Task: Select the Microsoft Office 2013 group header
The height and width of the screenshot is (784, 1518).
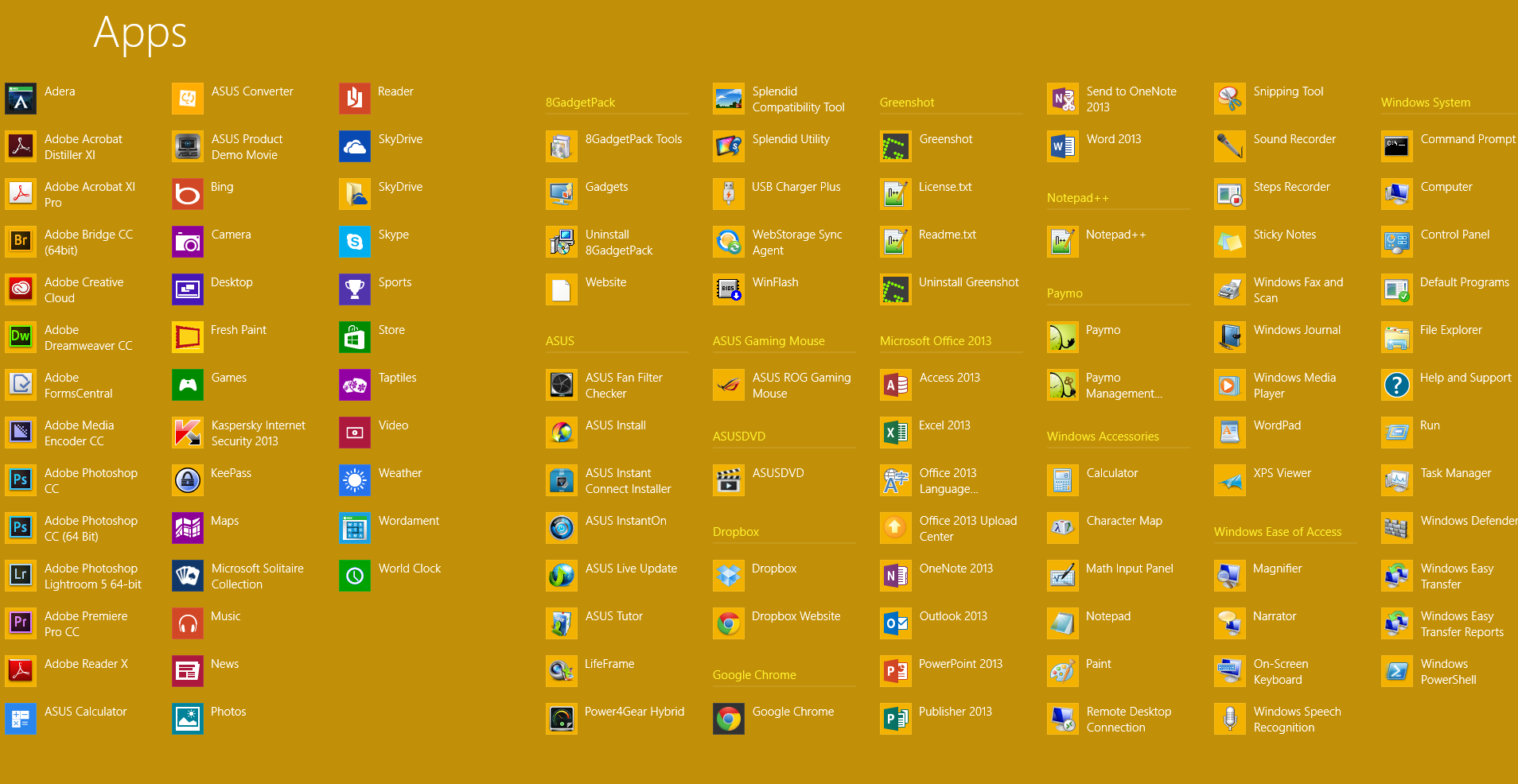Action: point(936,341)
